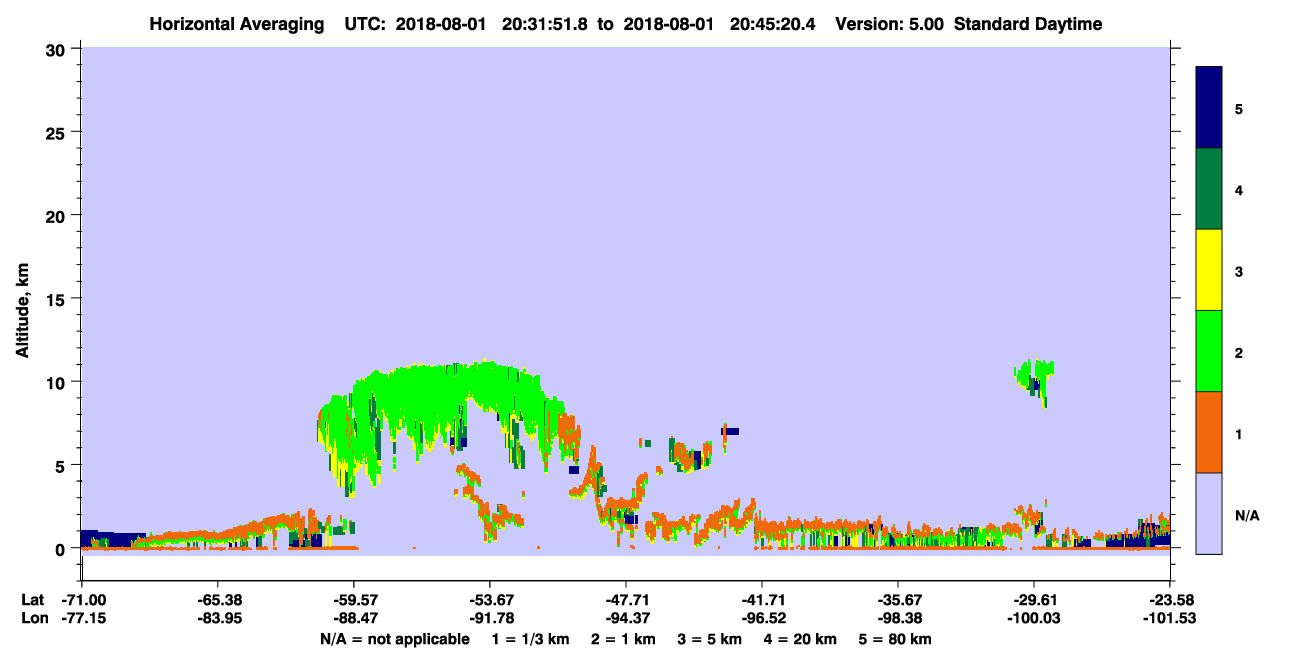Click the '1 = 1/3 km' legend note
This screenshot has width=1300, height=667.
coord(531,639)
